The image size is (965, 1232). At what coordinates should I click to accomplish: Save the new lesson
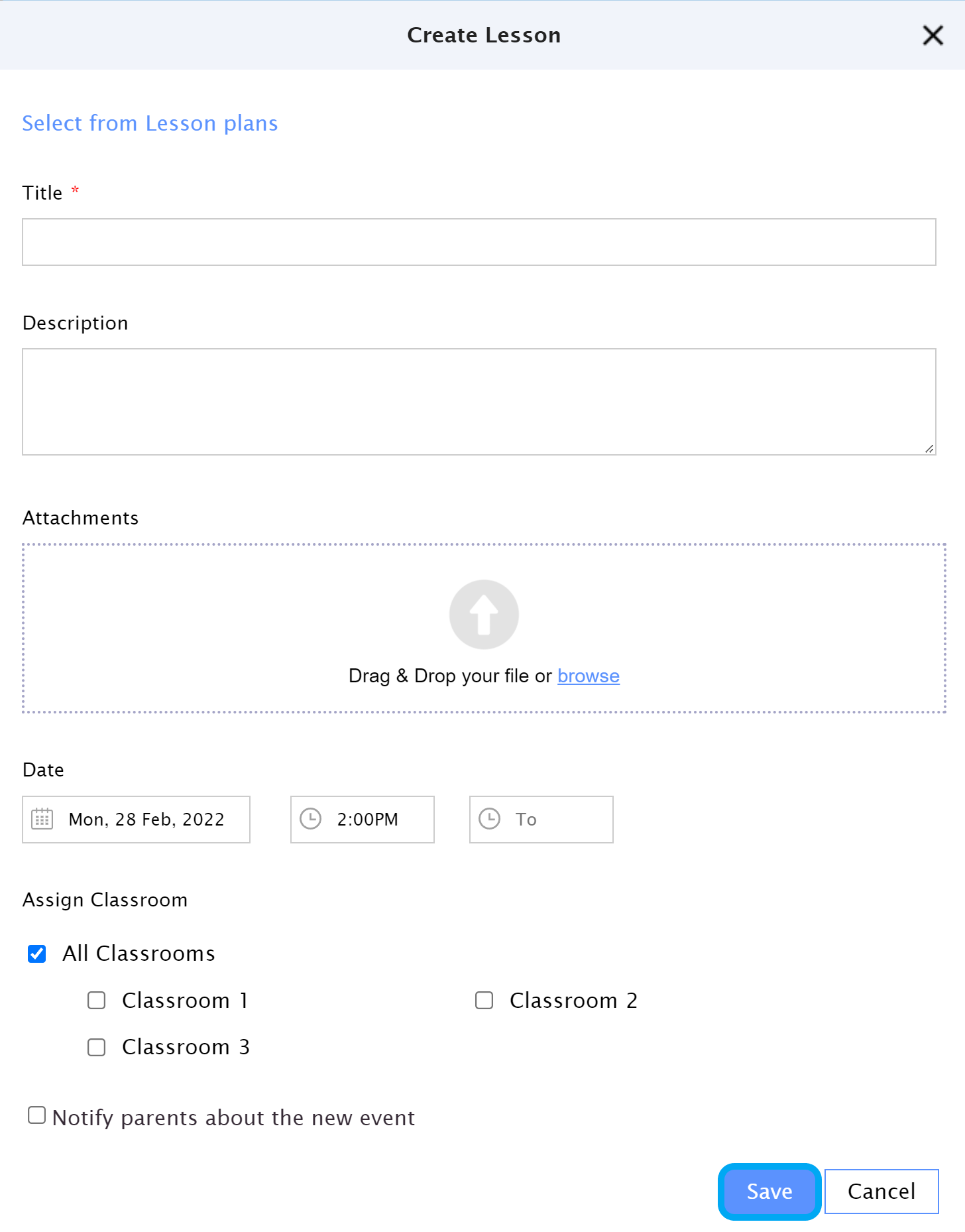[769, 1192]
